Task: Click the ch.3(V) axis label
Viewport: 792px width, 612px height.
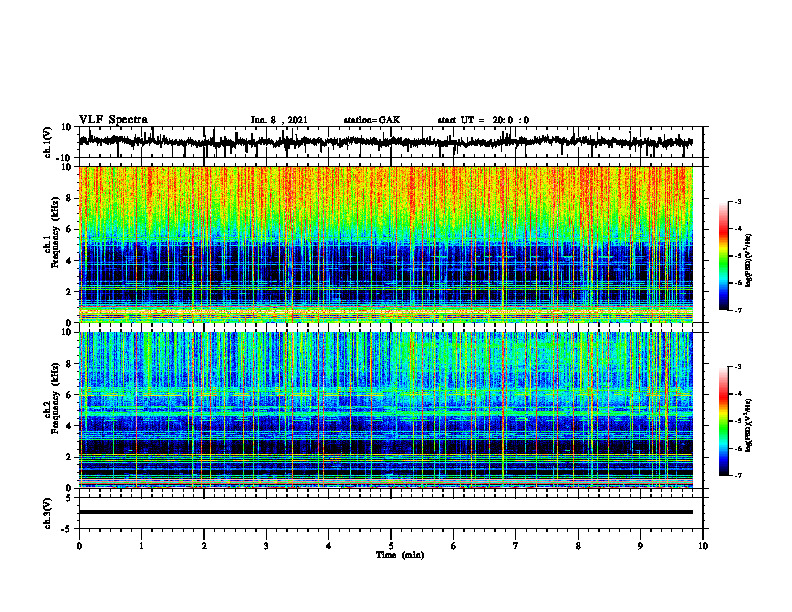Action: (x=48, y=513)
